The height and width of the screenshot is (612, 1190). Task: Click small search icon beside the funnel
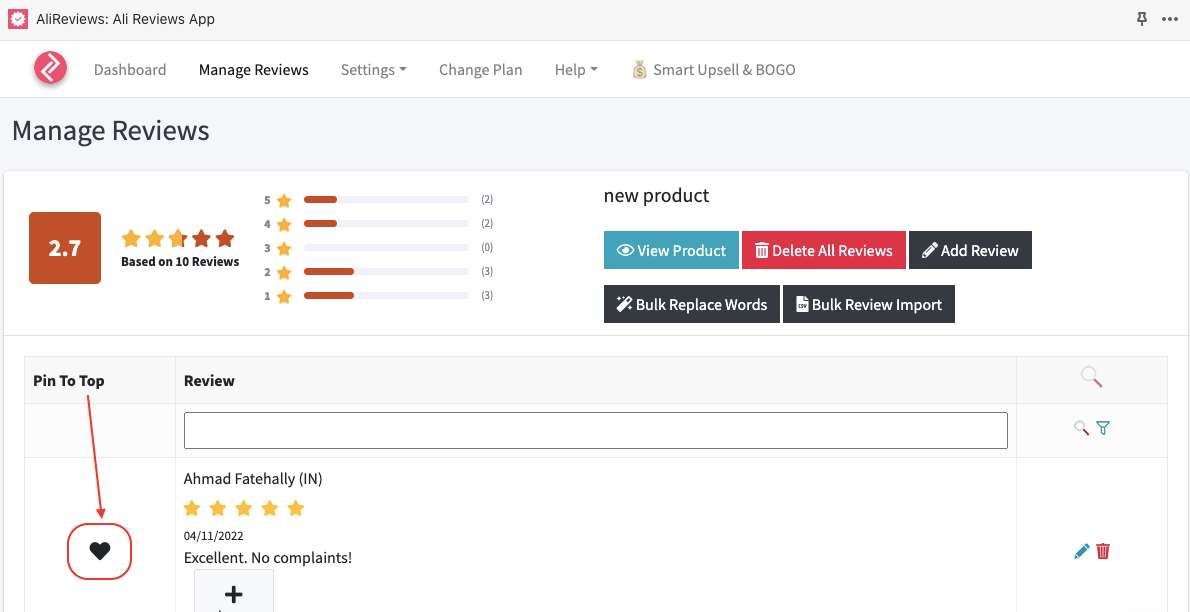pos(1081,428)
